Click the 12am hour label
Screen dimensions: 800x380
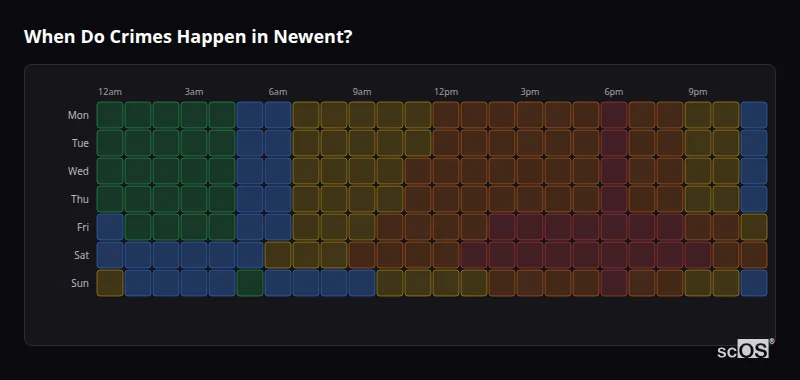[x=110, y=92]
